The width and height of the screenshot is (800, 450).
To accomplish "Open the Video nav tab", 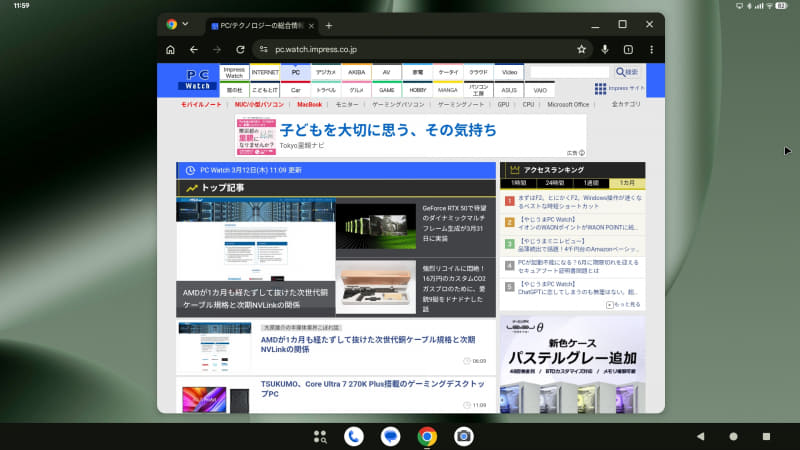I will [509, 72].
